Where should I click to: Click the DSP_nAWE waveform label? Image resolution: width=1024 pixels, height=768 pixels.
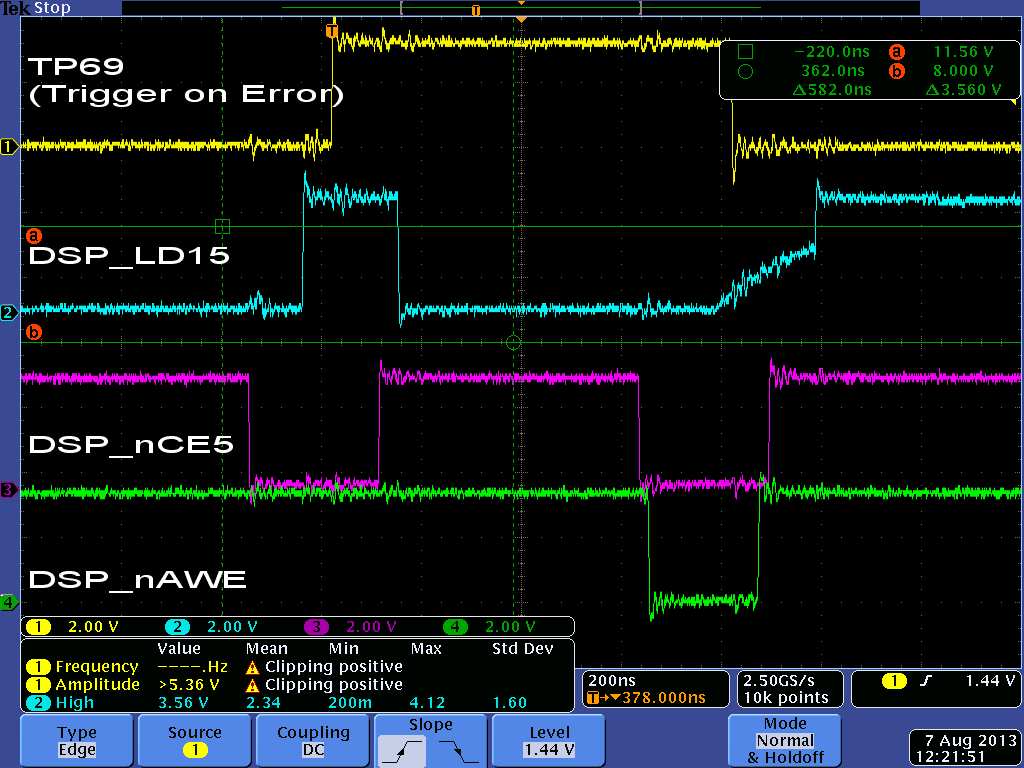[137, 580]
